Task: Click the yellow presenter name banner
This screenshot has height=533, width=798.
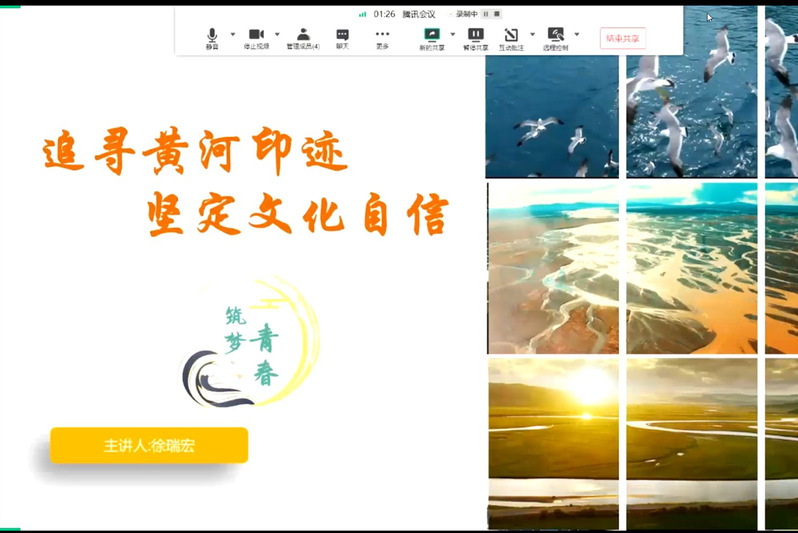Action: (x=149, y=445)
